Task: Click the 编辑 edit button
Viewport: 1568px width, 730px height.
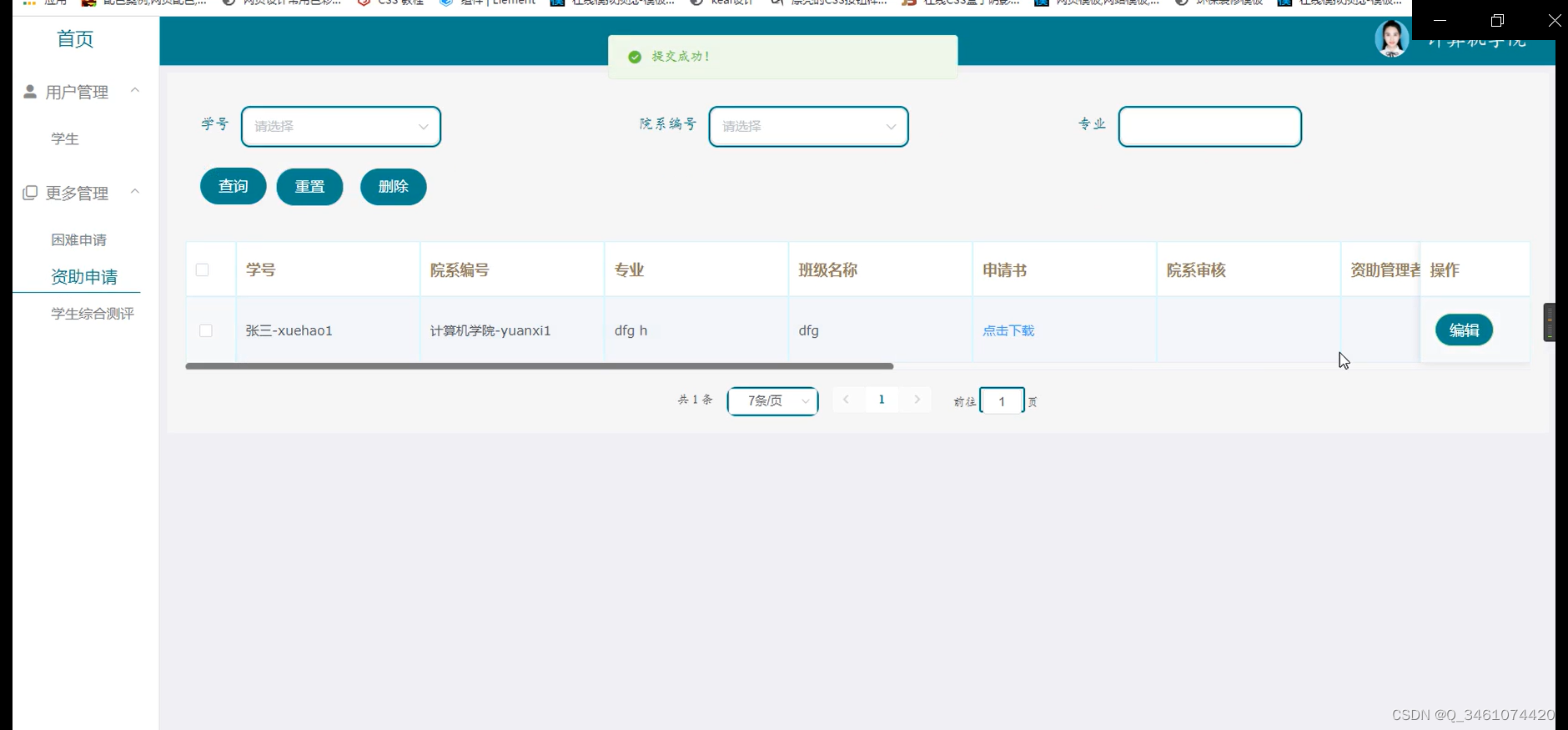Action: [1464, 330]
